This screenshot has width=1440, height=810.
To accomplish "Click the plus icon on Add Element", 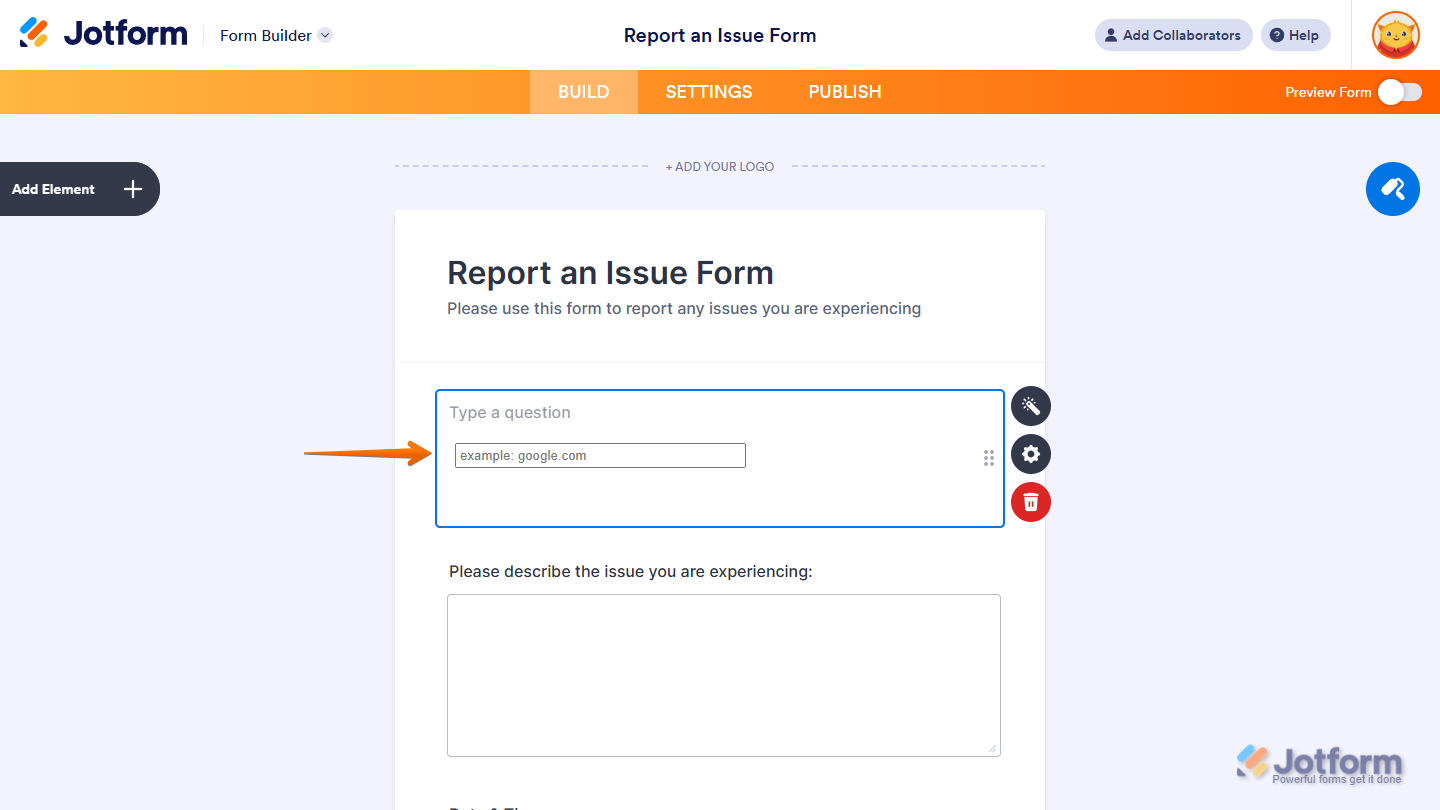I will [131, 189].
